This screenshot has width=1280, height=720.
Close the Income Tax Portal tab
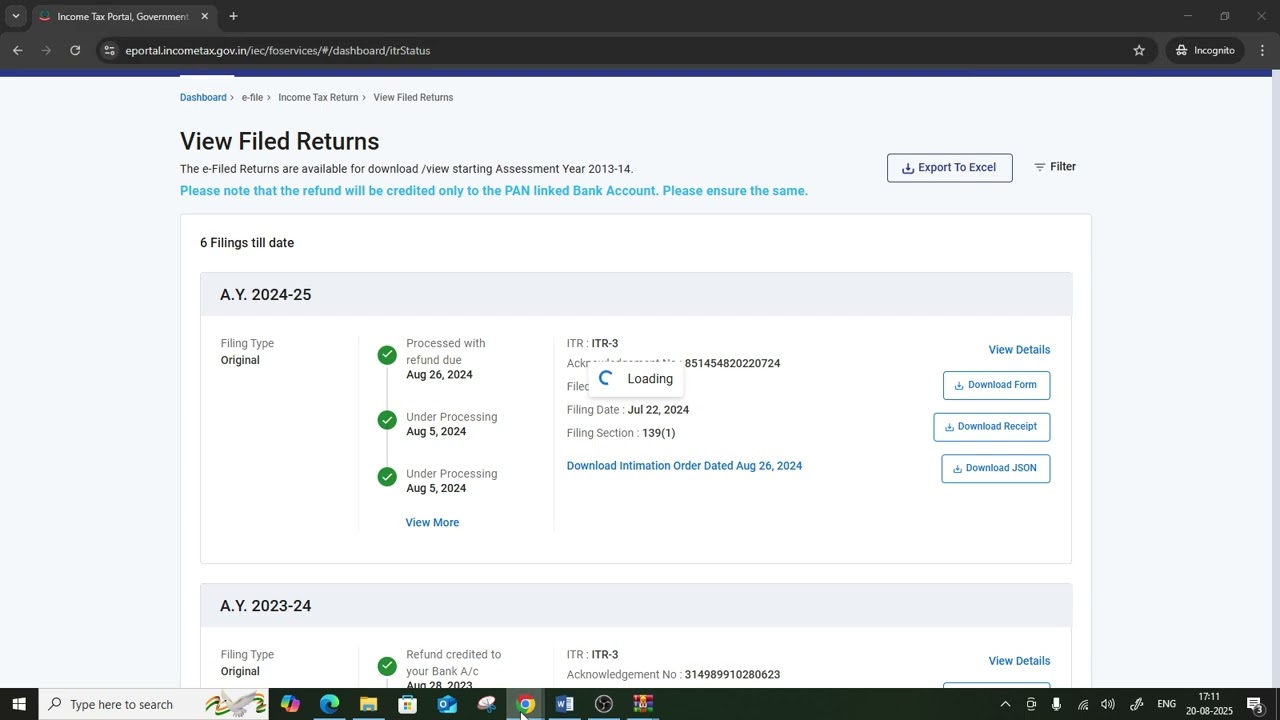point(205,16)
